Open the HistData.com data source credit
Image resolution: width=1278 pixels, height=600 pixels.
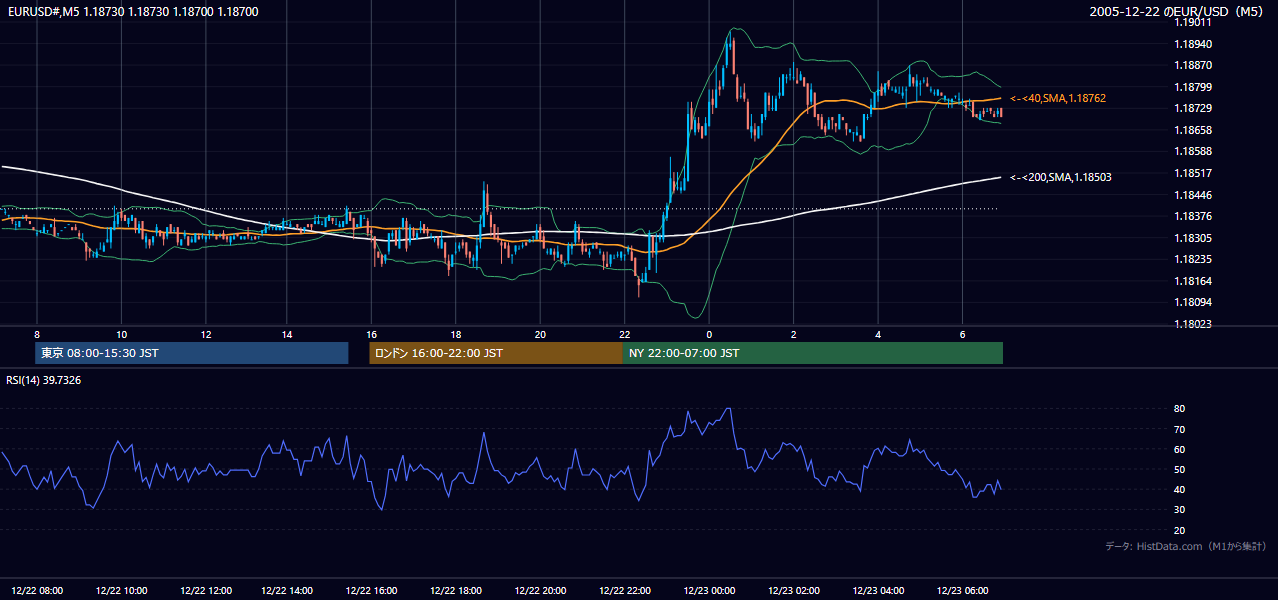pyautogui.click(x=1185, y=546)
